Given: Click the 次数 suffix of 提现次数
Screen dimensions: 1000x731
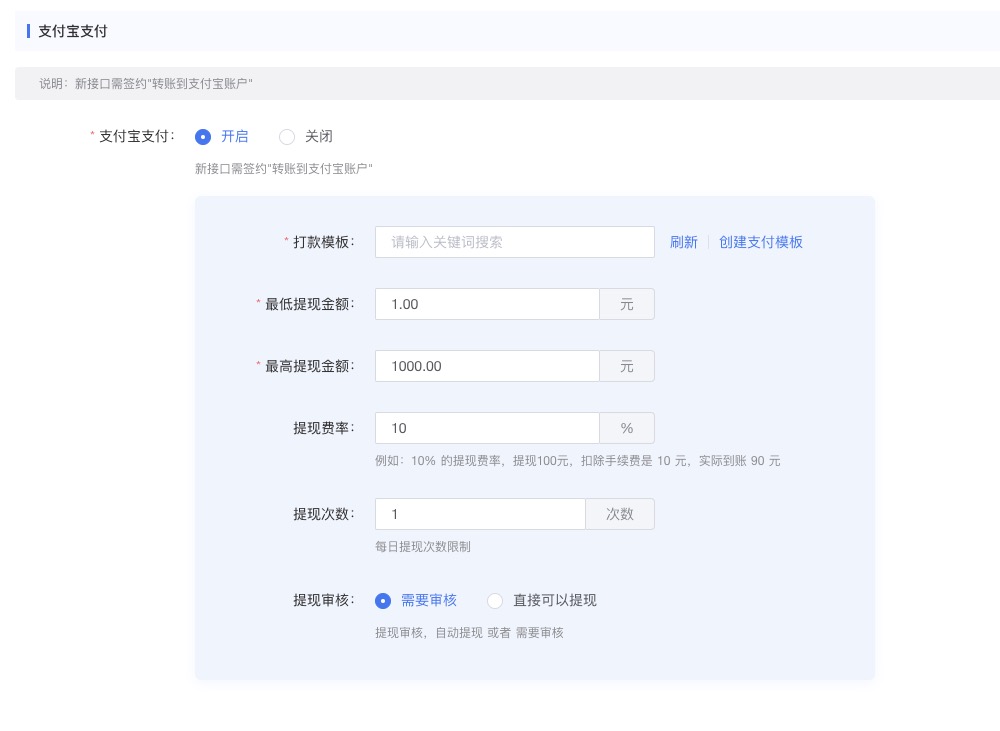Looking at the screenshot, I should (620, 514).
